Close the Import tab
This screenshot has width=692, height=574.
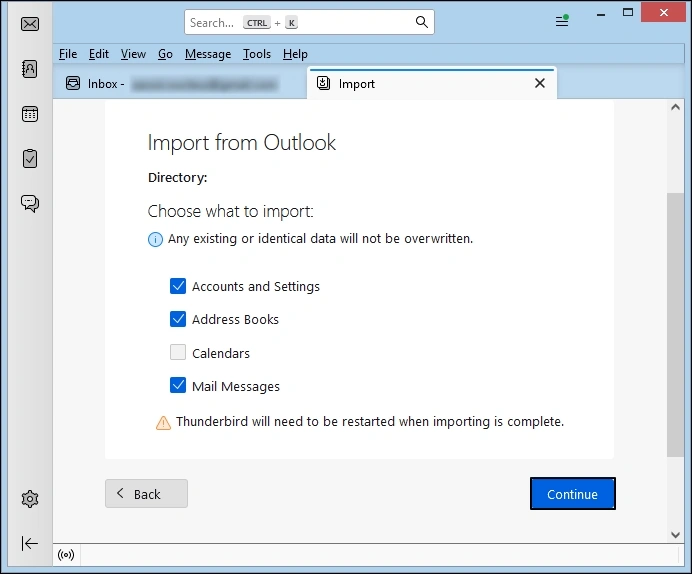click(x=540, y=83)
